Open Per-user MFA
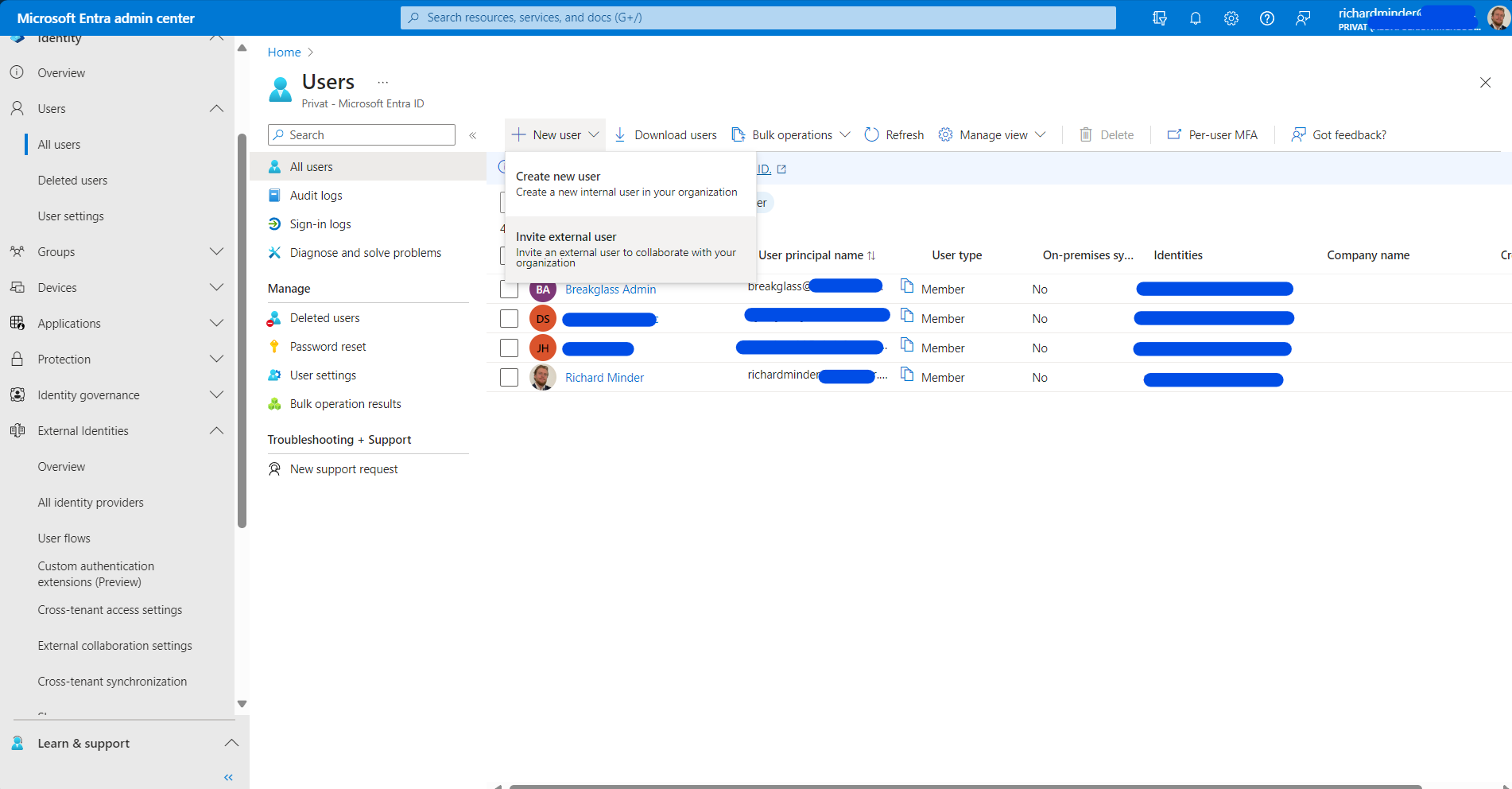This screenshot has width=1512, height=789. 1212,135
